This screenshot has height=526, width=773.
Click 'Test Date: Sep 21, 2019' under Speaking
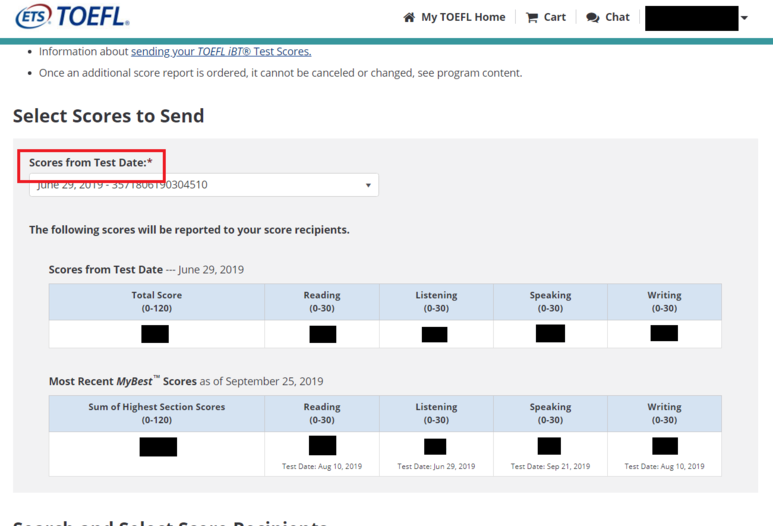(x=550, y=466)
